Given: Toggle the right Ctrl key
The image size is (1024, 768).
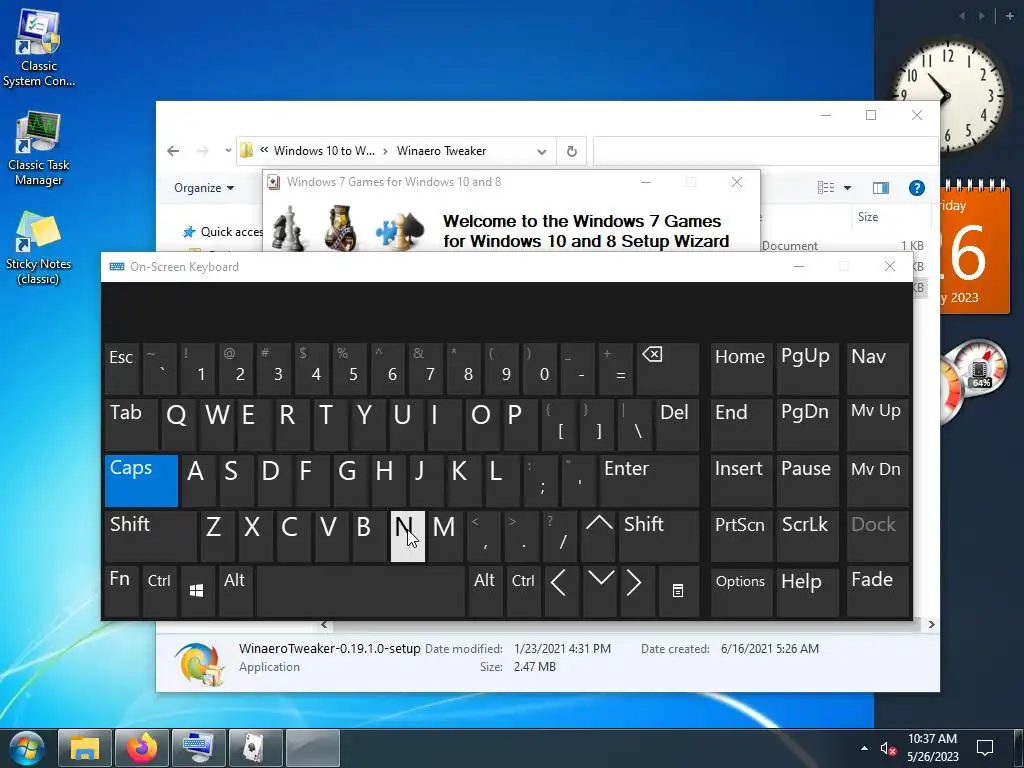Looking at the screenshot, I should coord(523,592).
